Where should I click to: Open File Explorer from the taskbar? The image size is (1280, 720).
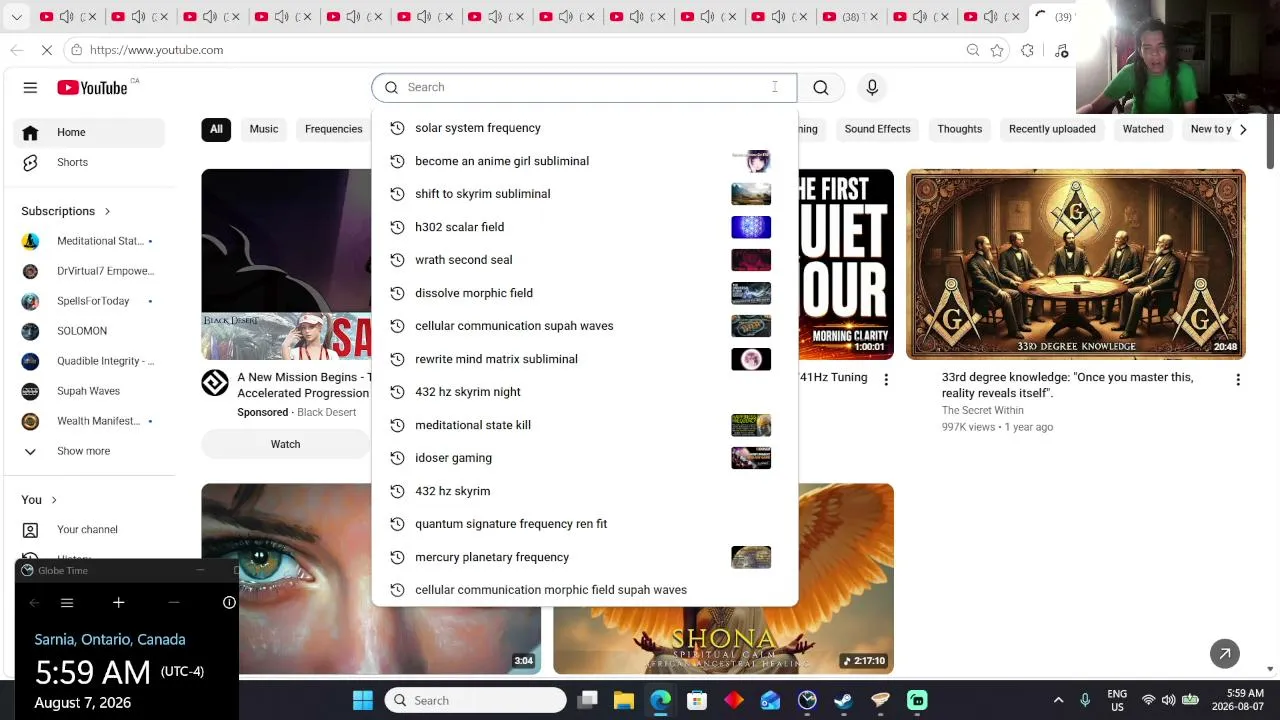tap(624, 700)
